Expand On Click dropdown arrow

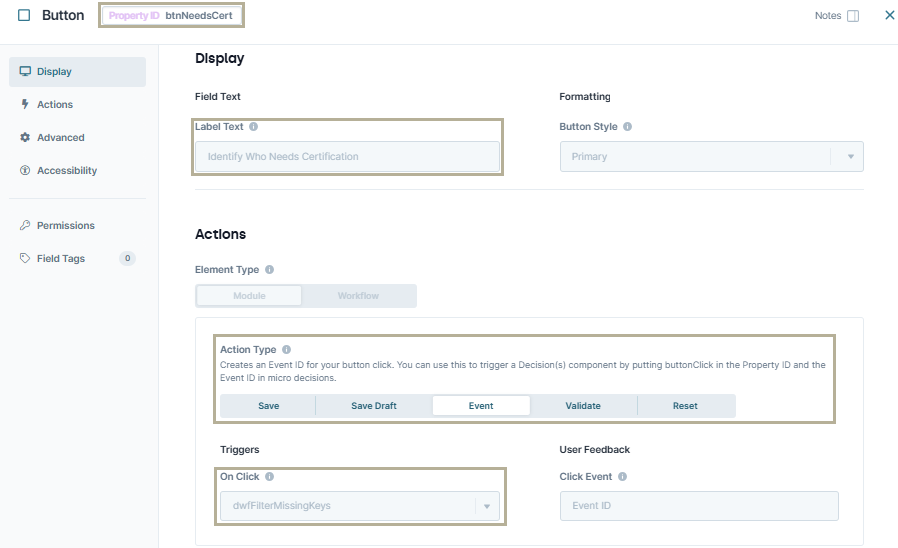coord(487,506)
